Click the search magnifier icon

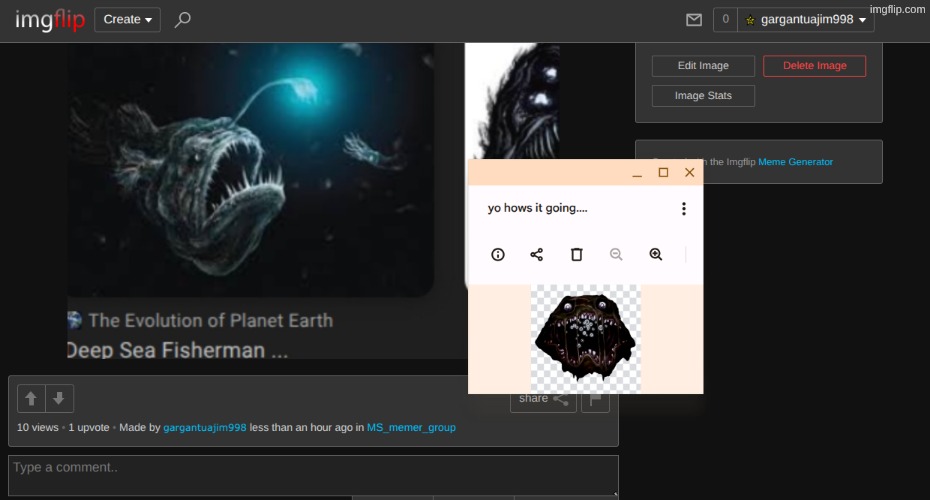182,20
